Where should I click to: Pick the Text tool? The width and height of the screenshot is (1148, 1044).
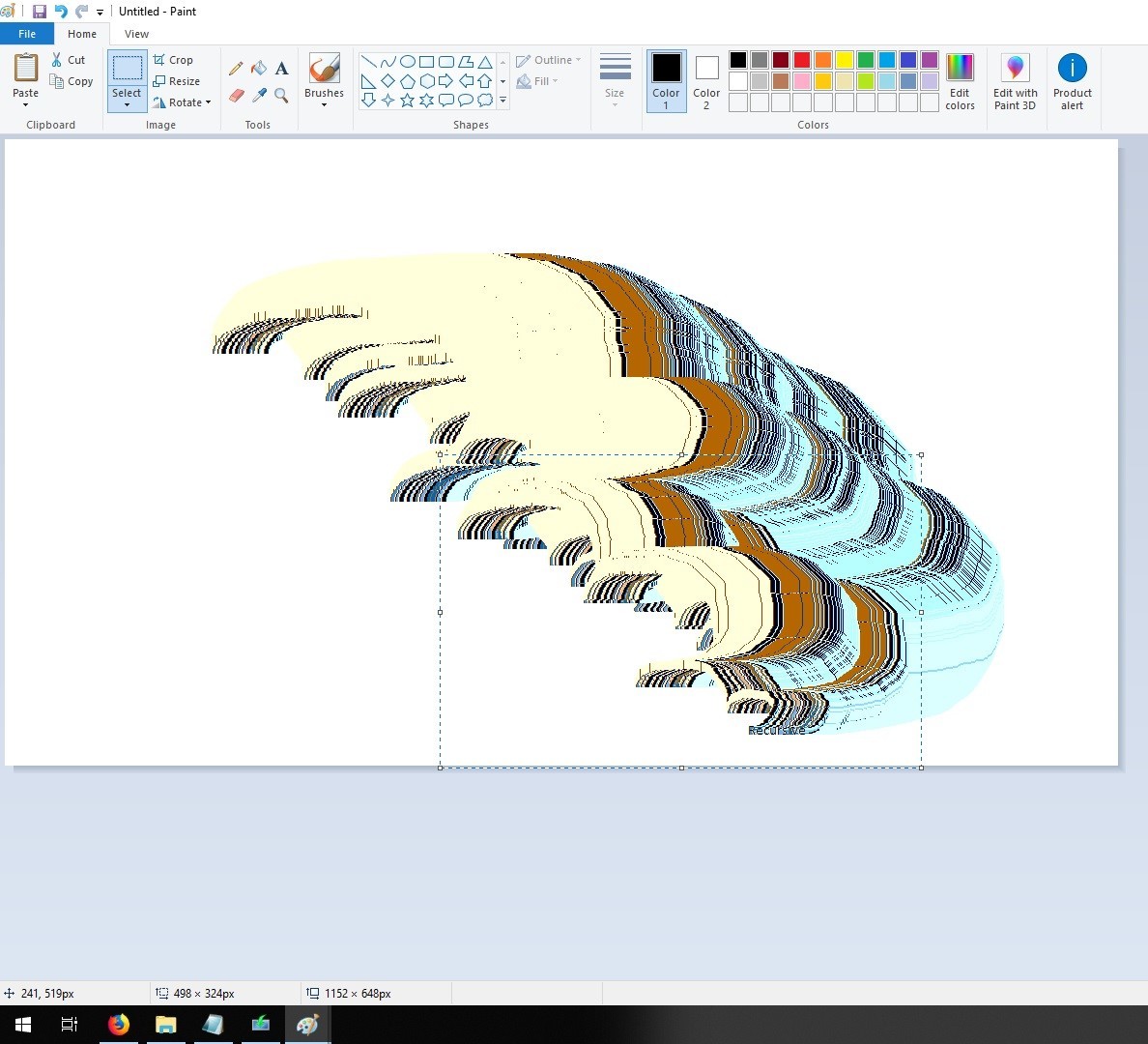281,69
